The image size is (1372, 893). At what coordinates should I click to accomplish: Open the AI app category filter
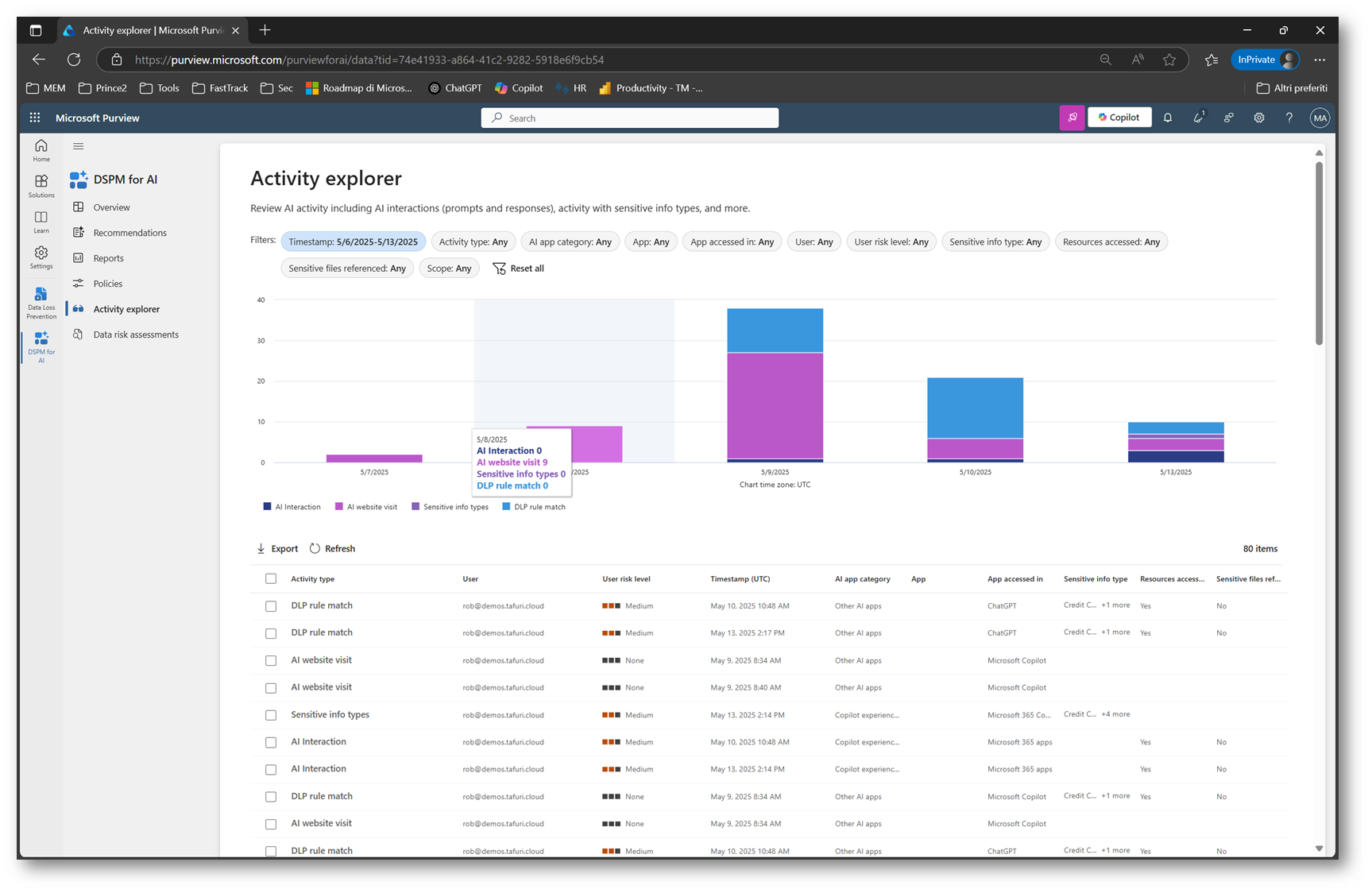(570, 242)
